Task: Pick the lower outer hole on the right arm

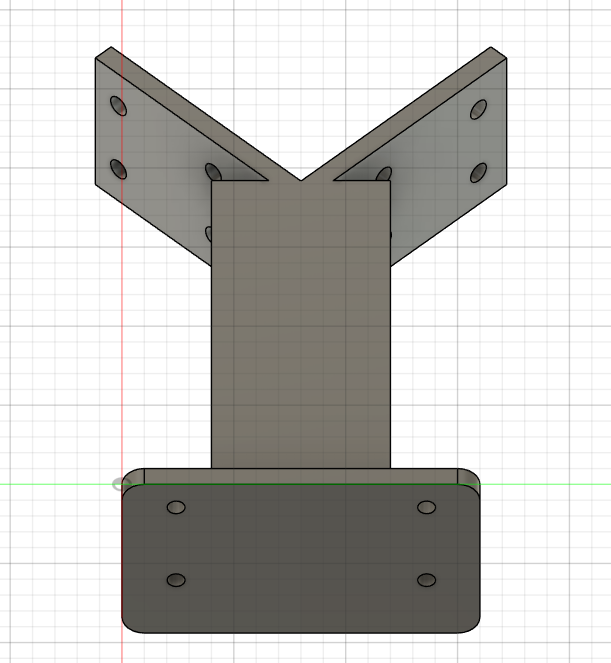Action: click(478, 173)
